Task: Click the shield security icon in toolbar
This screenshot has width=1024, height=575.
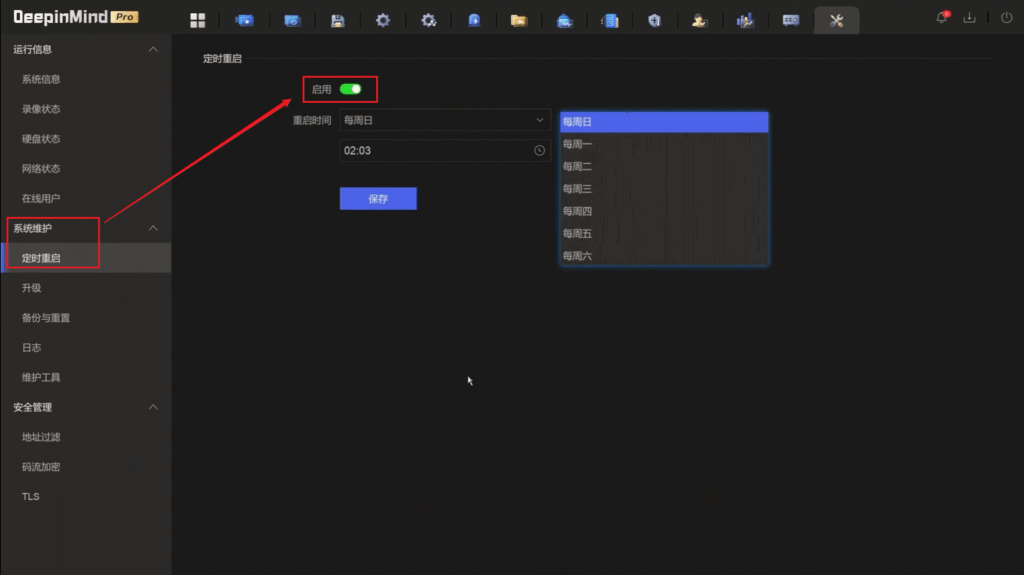Action: (x=654, y=20)
